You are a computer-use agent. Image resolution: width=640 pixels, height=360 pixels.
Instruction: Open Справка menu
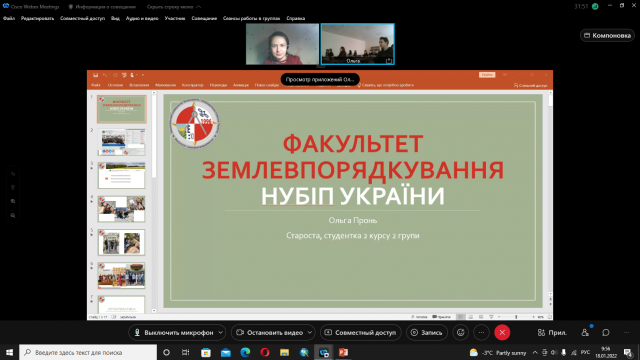tap(296, 18)
